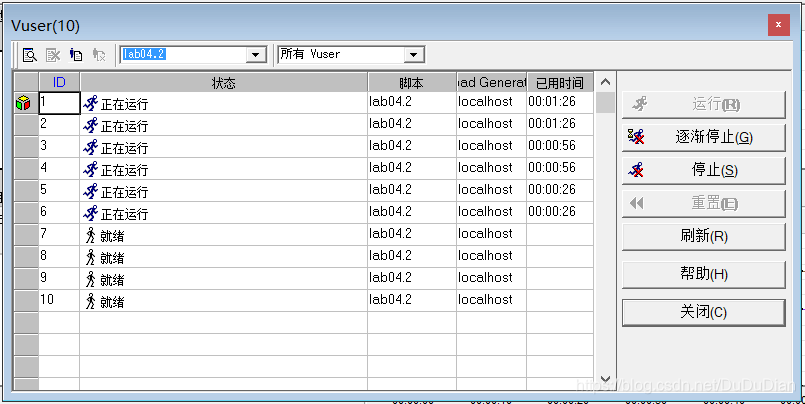Screen dimensions: 805x404
Task: Click the running-man icon in Vuser 1 row
Action: [x=90, y=103]
